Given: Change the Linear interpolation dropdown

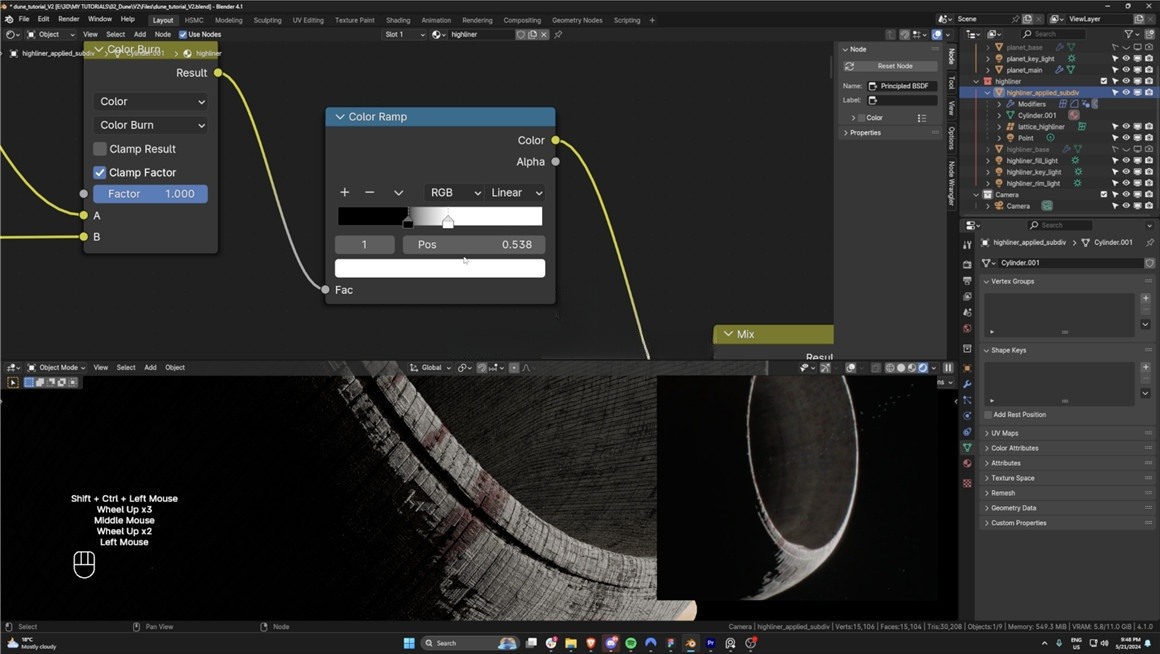Looking at the screenshot, I should coord(516,192).
